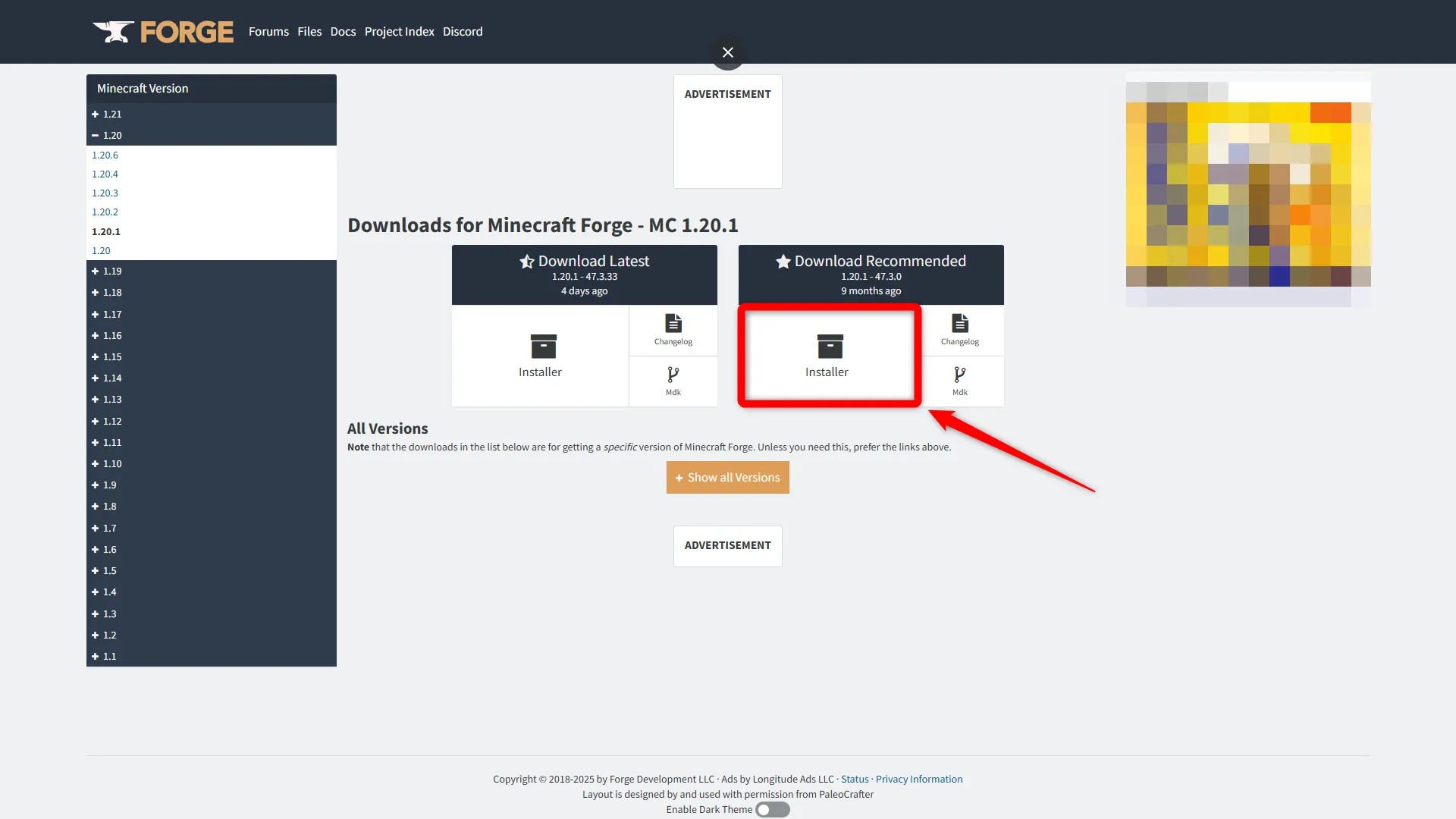Expand the 1.7 version group
Image resolution: width=1456 pixels, height=819 pixels.
point(212,528)
